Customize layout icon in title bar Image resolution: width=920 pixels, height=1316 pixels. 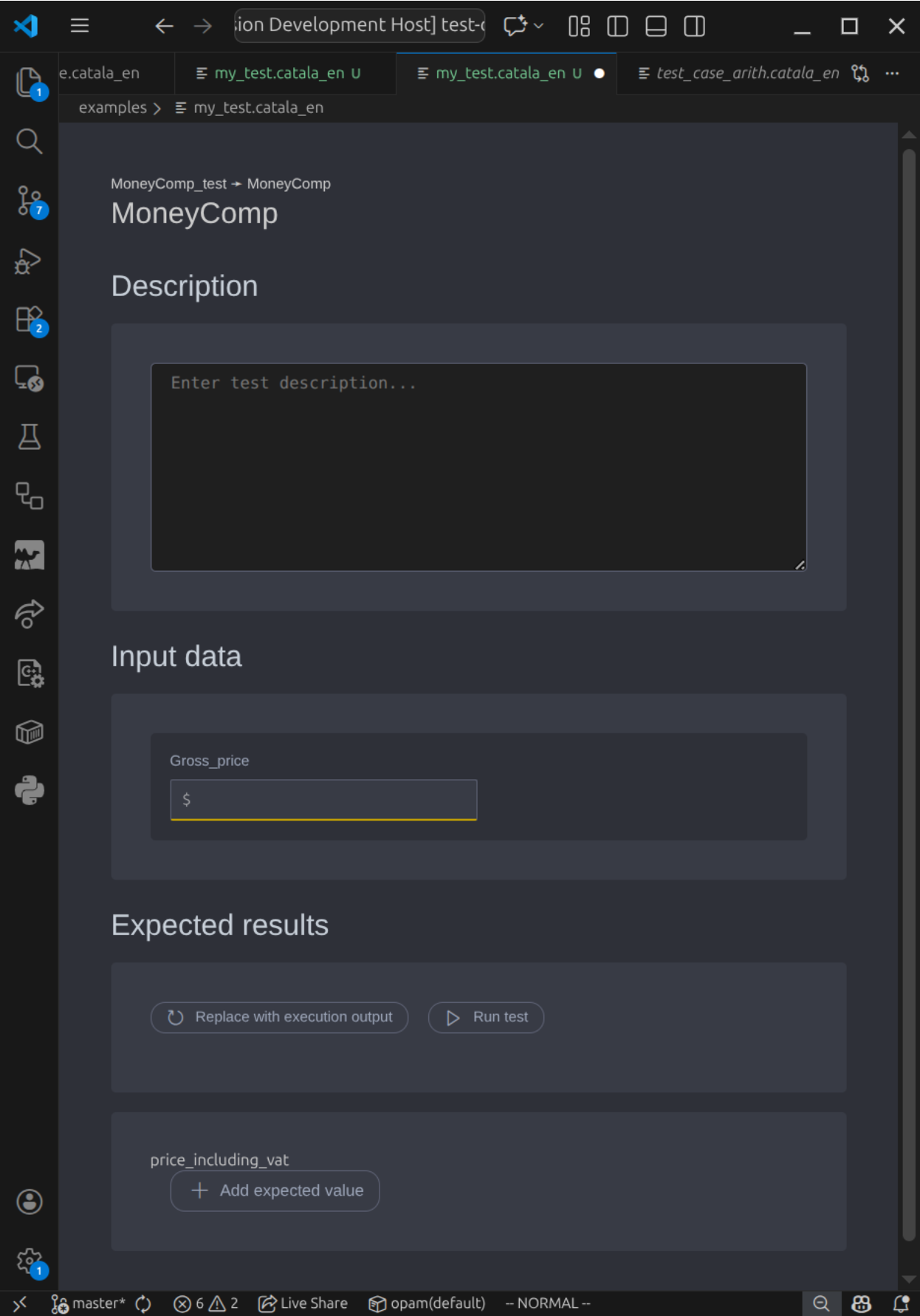click(579, 26)
